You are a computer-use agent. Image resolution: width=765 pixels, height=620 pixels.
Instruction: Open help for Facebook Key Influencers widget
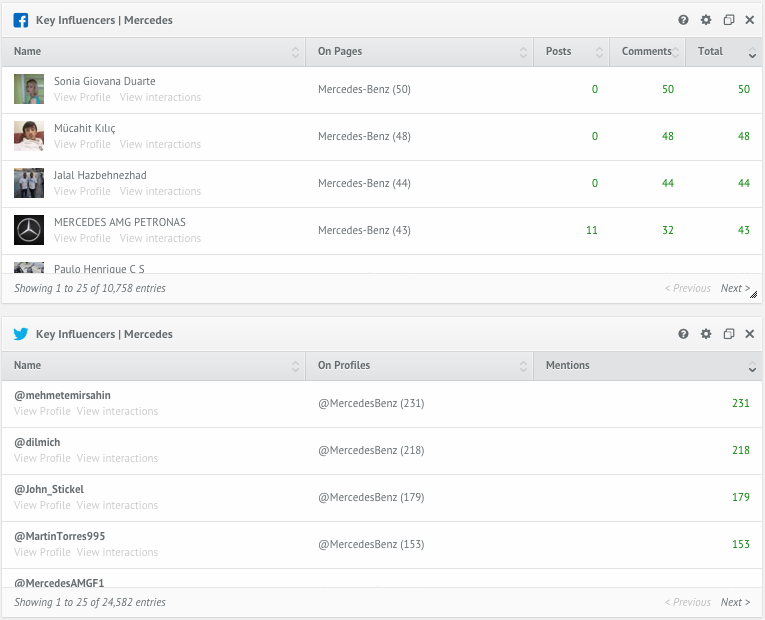tap(683, 20)
